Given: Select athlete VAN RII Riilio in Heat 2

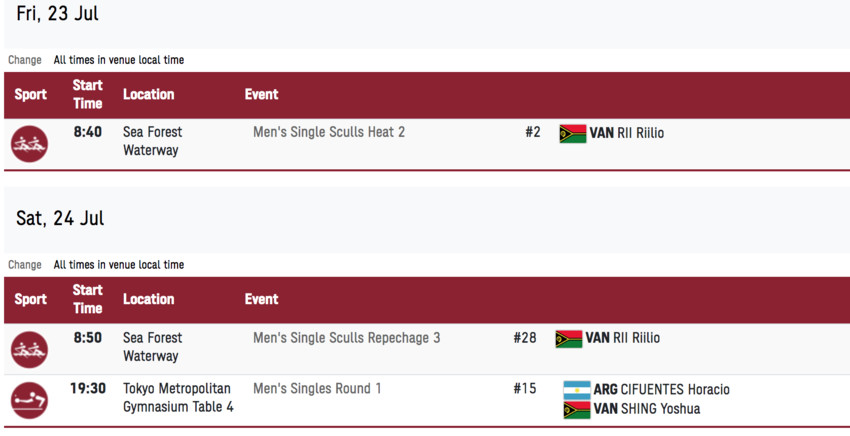Looking at the screenshot, I should (x=626, y=133).
